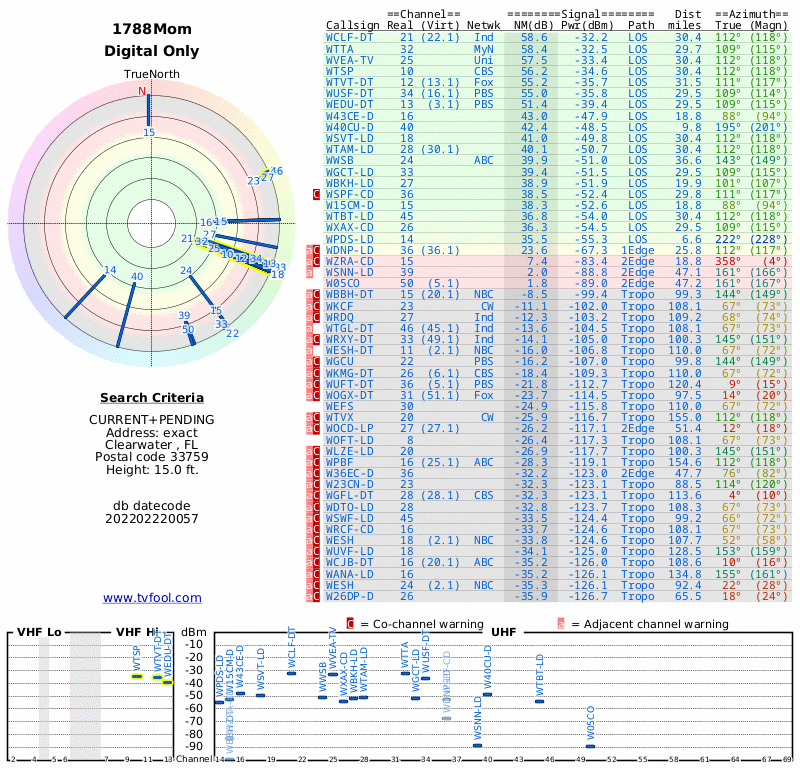Click the WTAM-LD callsign

click(x=349, y=150)
